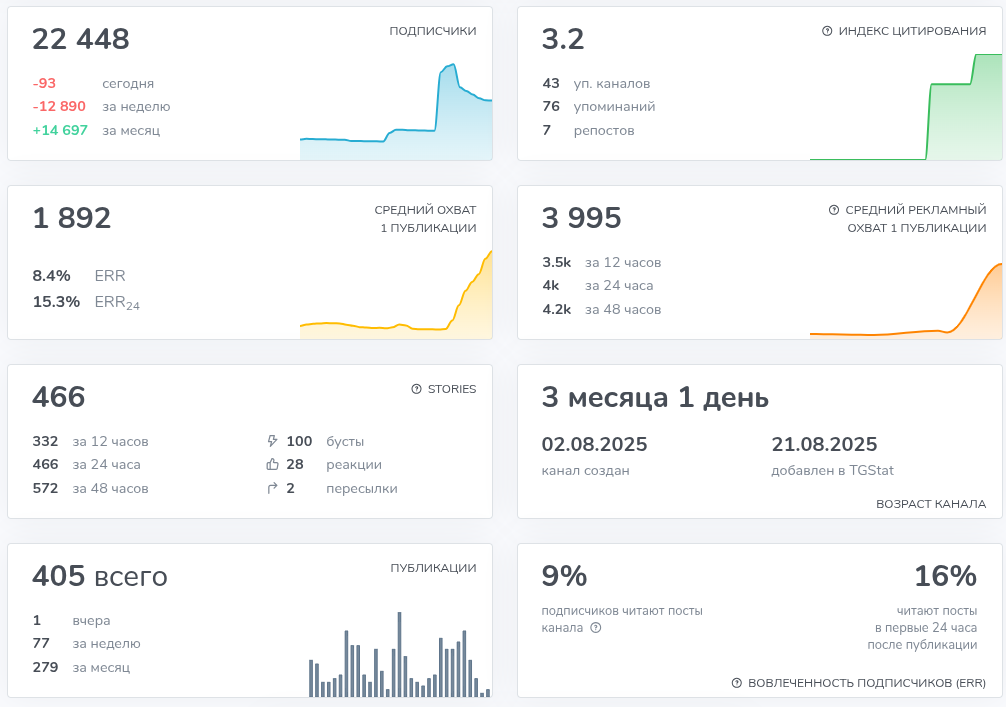Select the ВОЗРАСТ КАНАЛА label
The image size is (1006, 707).
[x=931, y=504]
